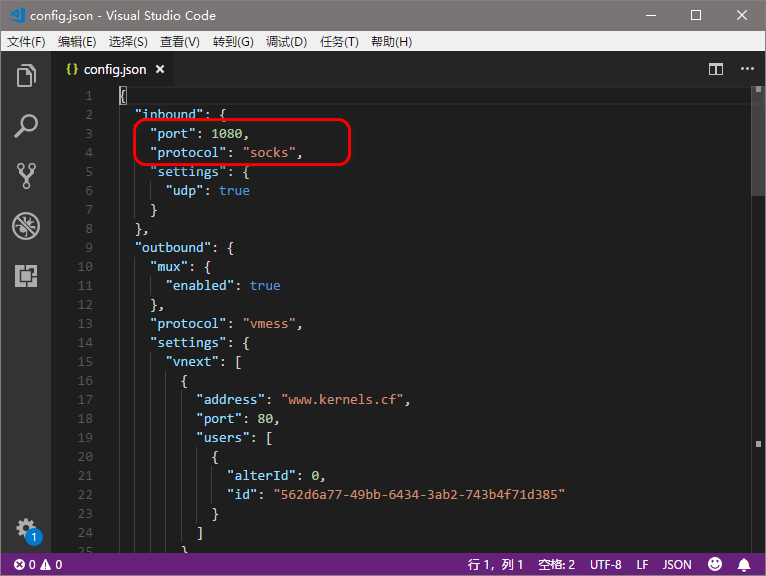Minimize the Visual Studio Code window
766x576 pixels.
click(x=651, y=16)
